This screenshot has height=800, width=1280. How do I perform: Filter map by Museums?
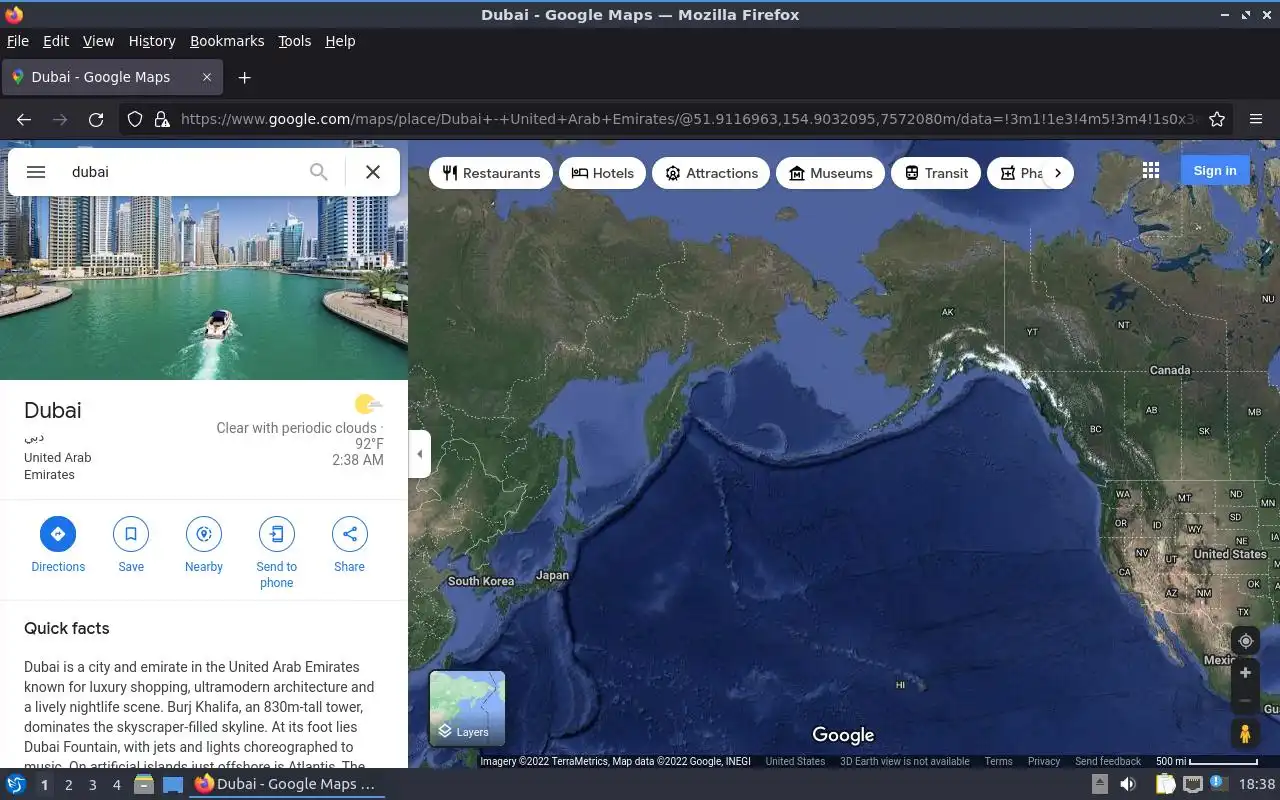point(830,173)
